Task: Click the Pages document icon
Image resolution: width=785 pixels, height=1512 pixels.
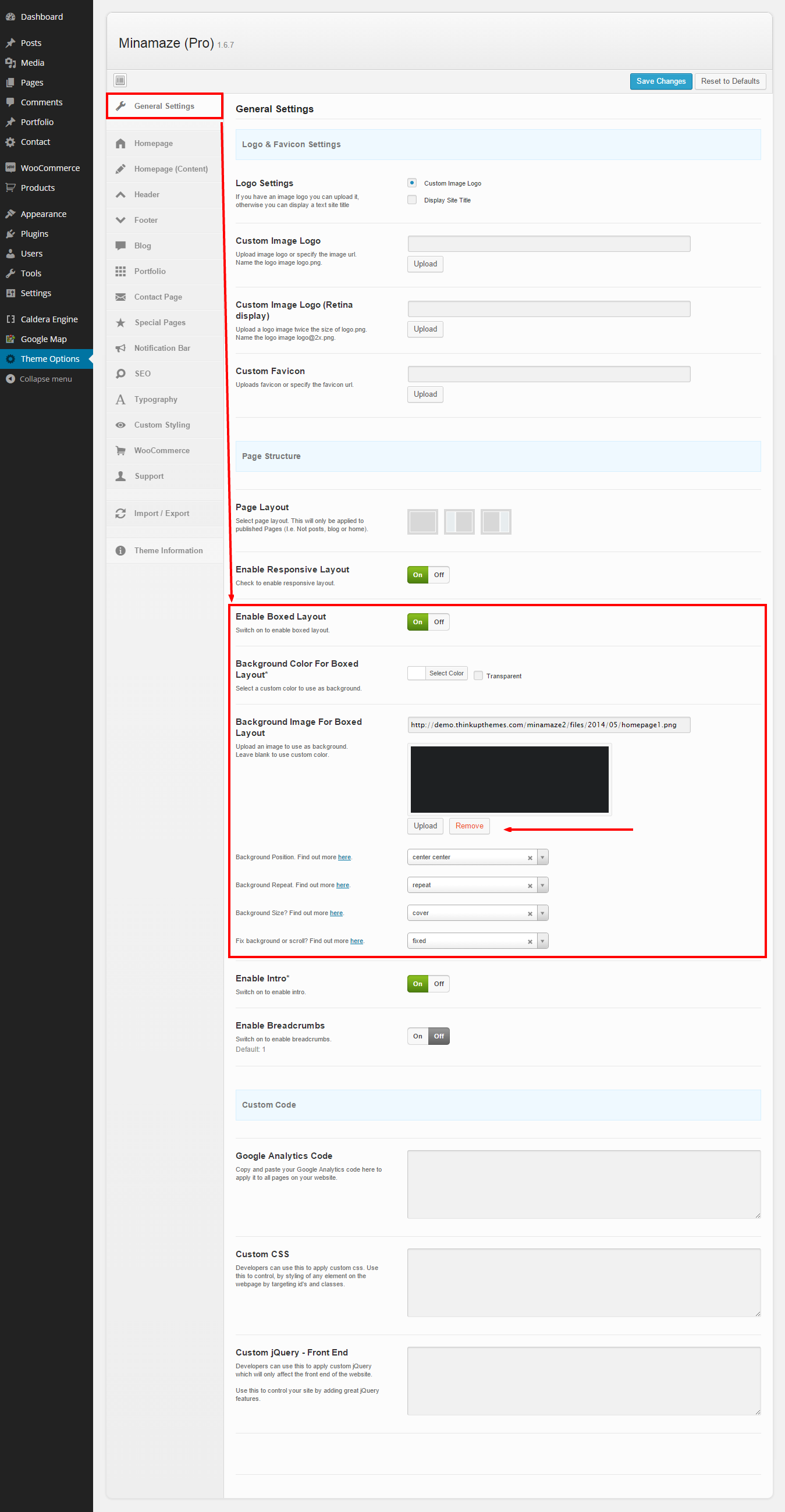Action: [10, 83]
